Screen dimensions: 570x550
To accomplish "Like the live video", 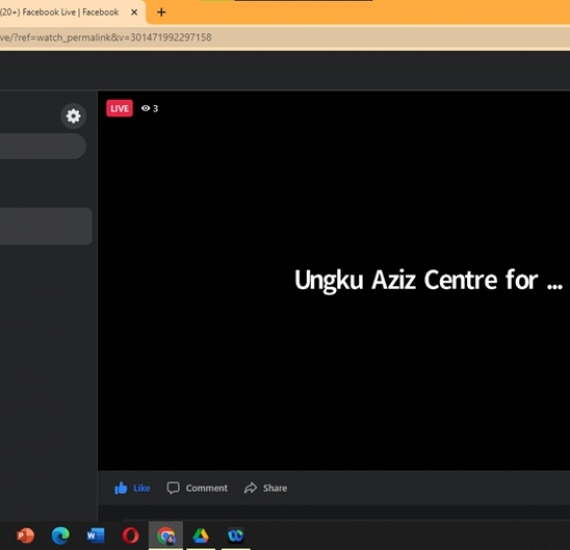I will [x=132, y=488].
